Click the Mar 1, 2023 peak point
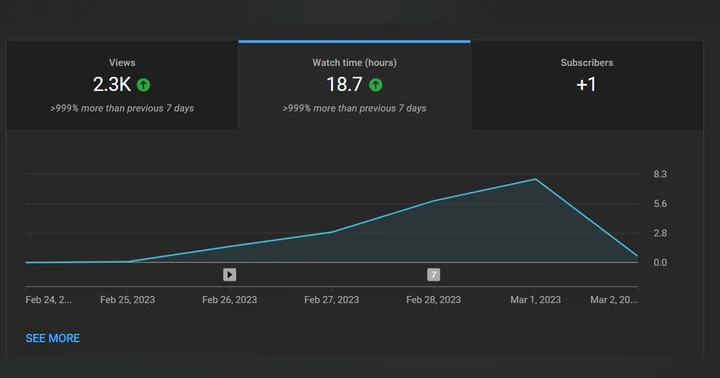Viewport: 720px width, 378px height. tap(535, 179)
